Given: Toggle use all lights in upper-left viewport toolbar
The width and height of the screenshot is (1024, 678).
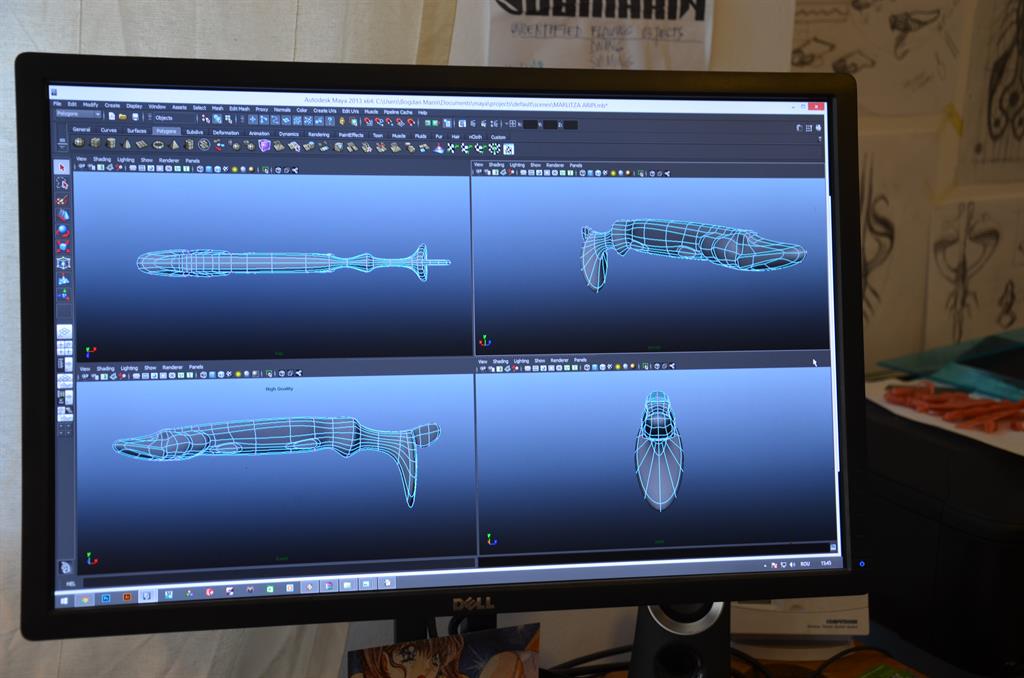Looking at the screenshot, I should (x=234, y=170).
